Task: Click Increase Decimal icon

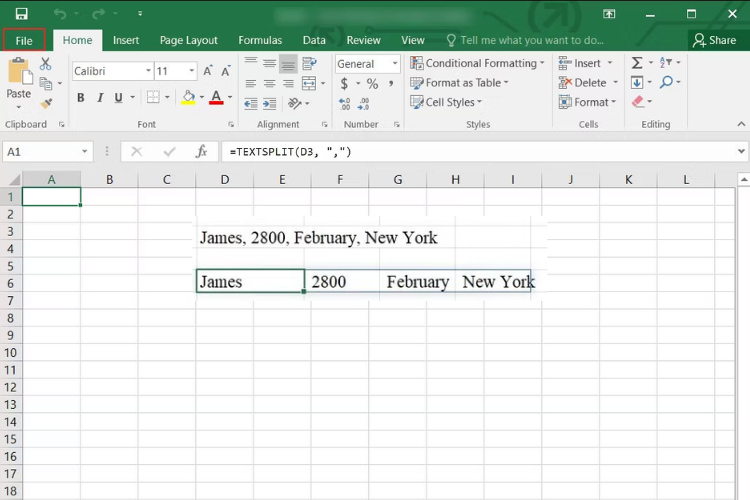Action: pos(344,103)
